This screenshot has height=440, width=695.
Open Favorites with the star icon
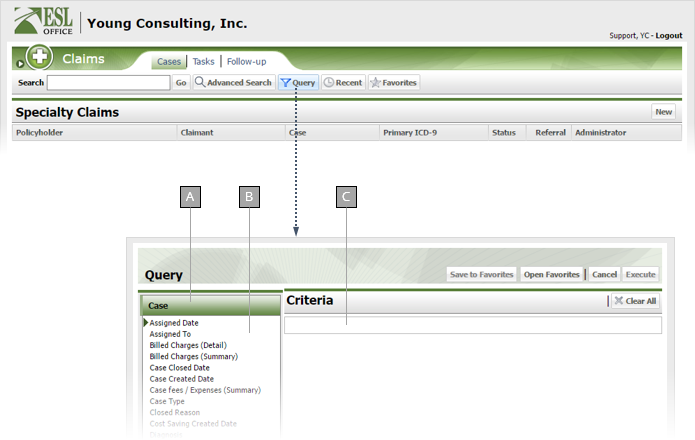[x=394, y=83]
